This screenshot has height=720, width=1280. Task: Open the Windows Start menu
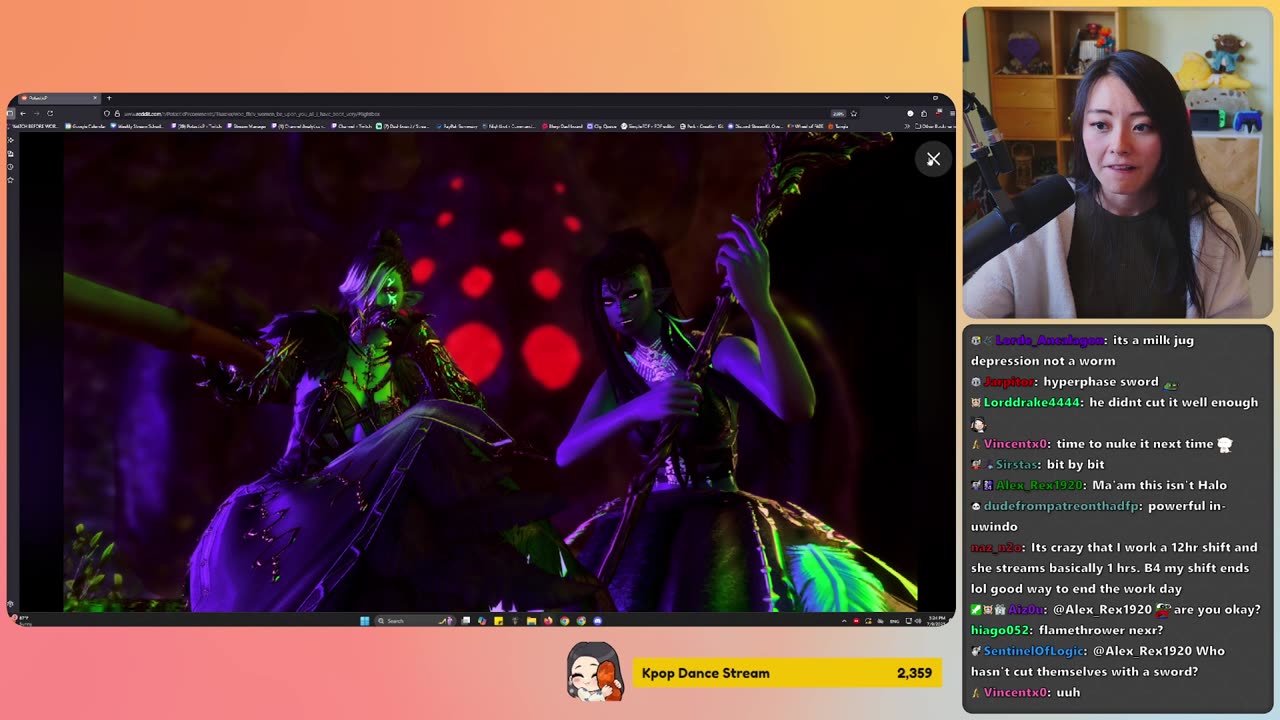[x=365, y=621]
